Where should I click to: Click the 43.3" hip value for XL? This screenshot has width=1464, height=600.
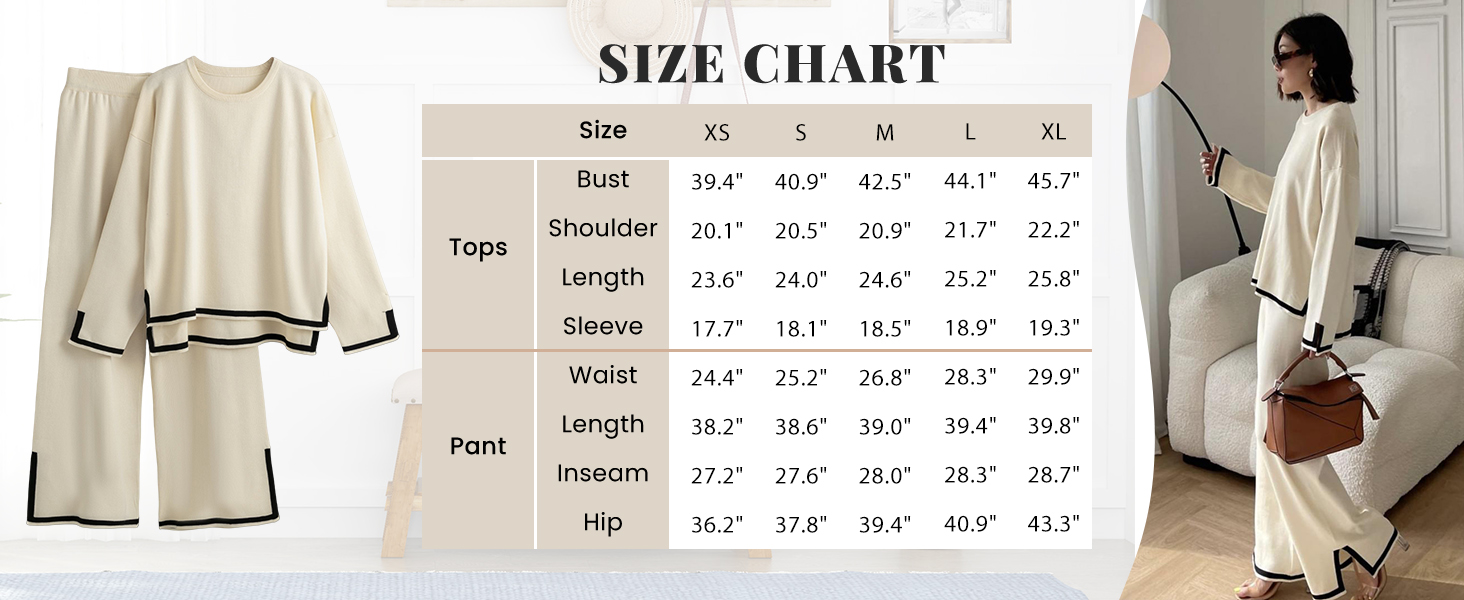coord(1054,525)
